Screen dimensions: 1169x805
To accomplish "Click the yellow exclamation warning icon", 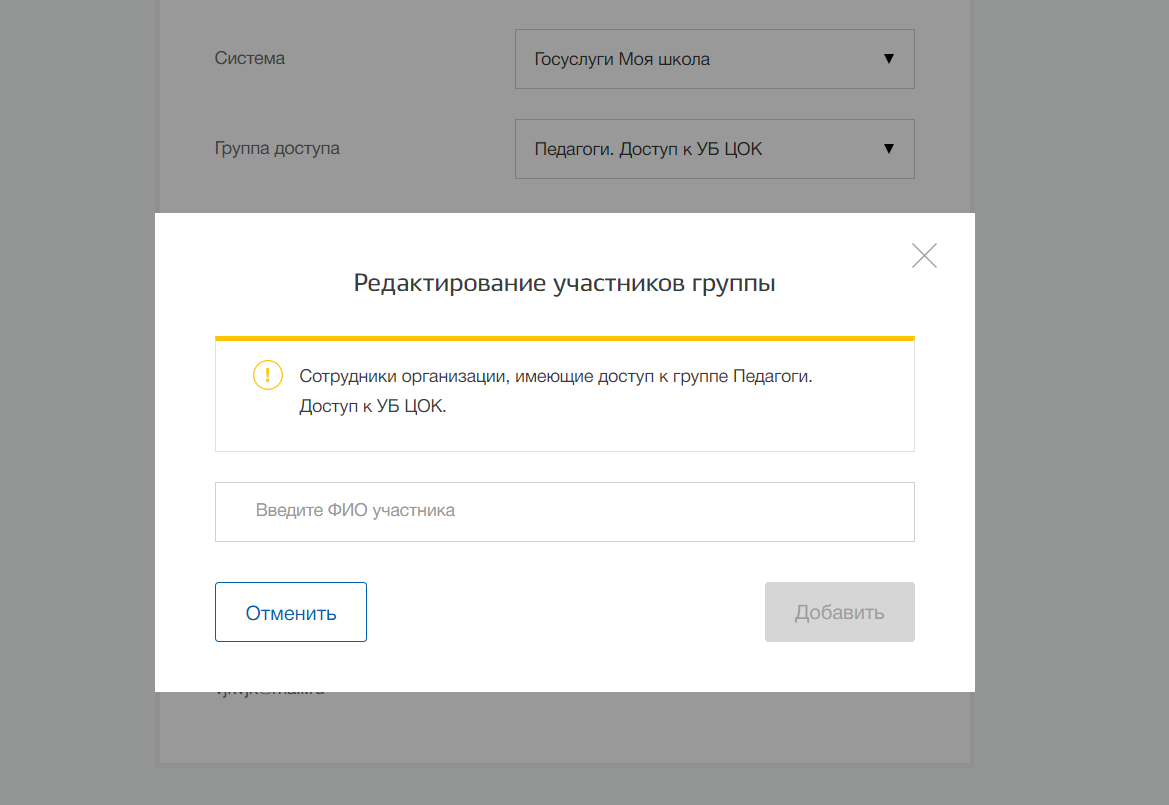I will [x=268, y=376].
